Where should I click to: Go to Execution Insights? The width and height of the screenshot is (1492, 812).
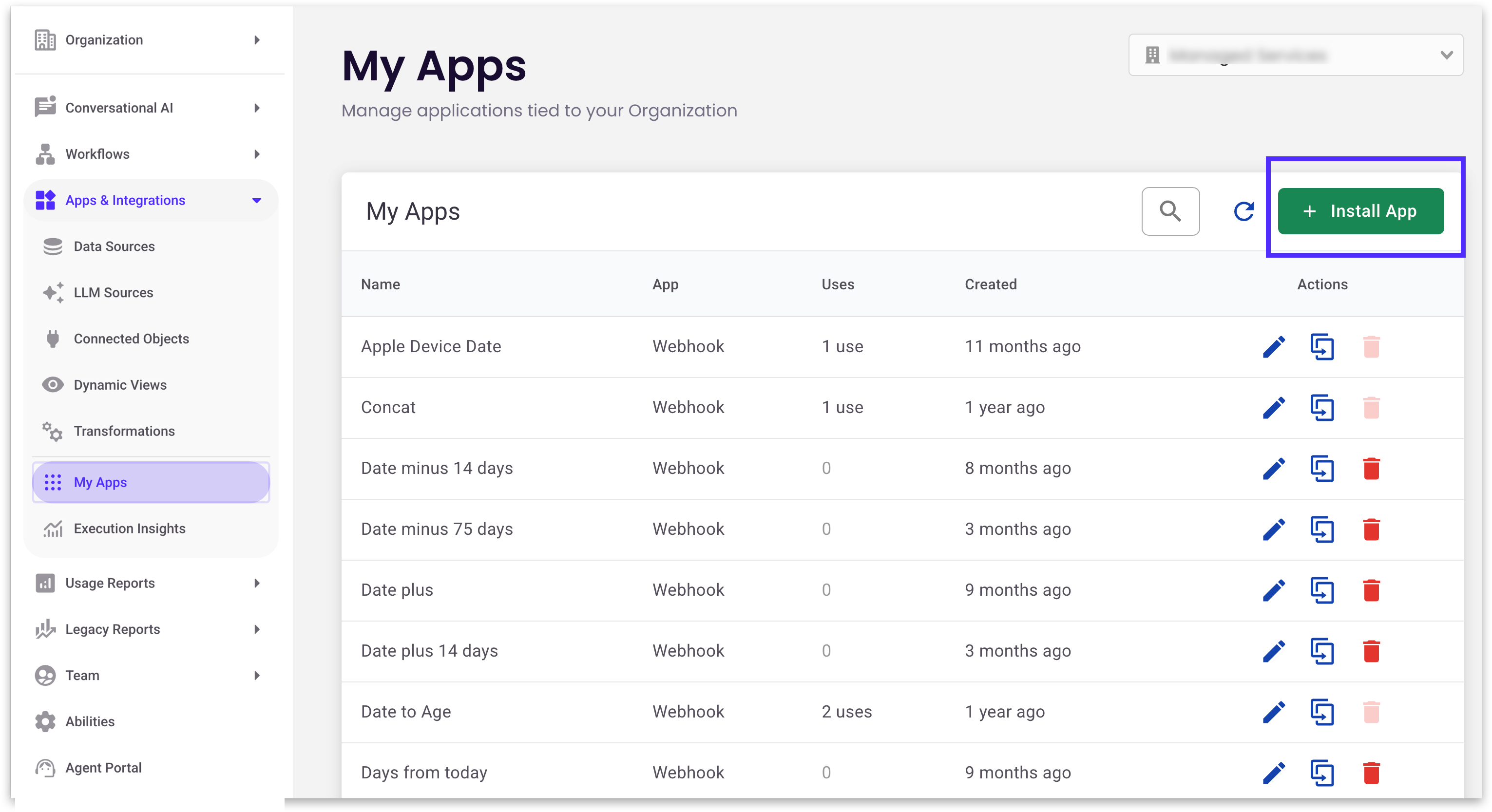point(129,529)
